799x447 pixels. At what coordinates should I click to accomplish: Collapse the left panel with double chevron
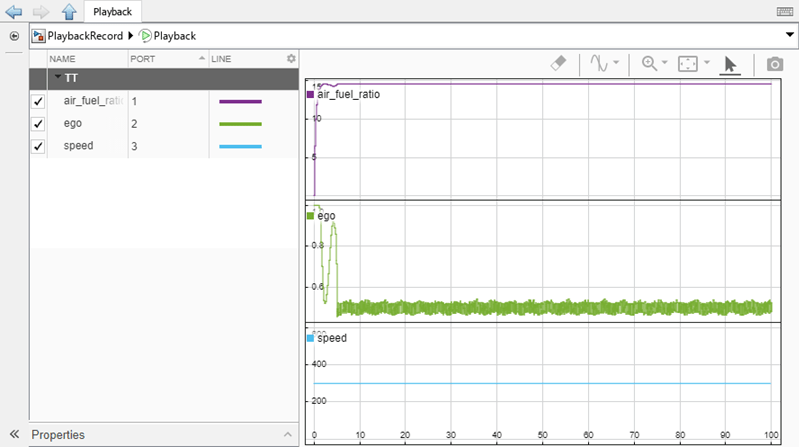(x=15, y=435)
